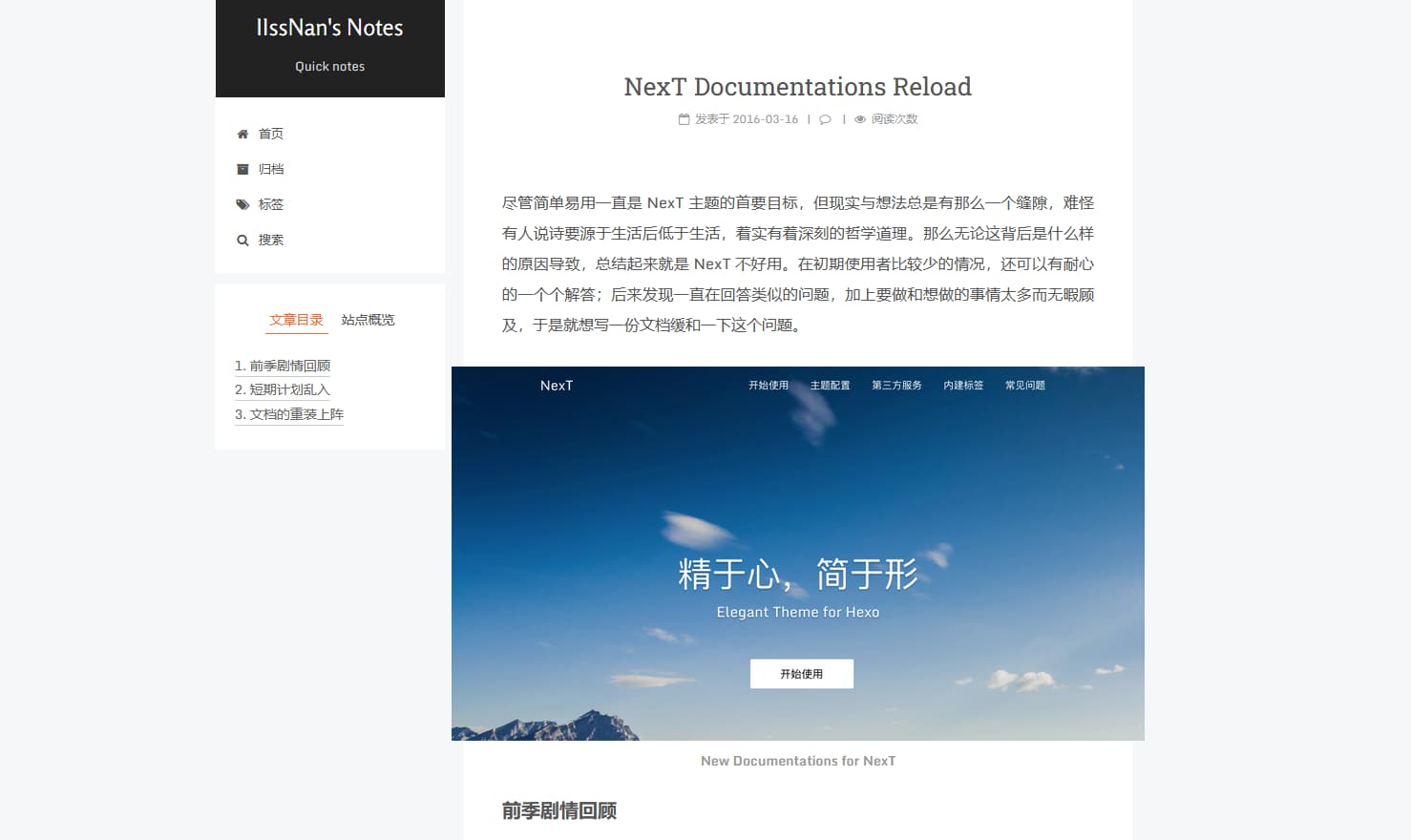The width and height of the screenshot is (1411, 840).
Task: Select the home (首页) icon in sidebar
Action: pyautogui.click(x=243, y=134)
